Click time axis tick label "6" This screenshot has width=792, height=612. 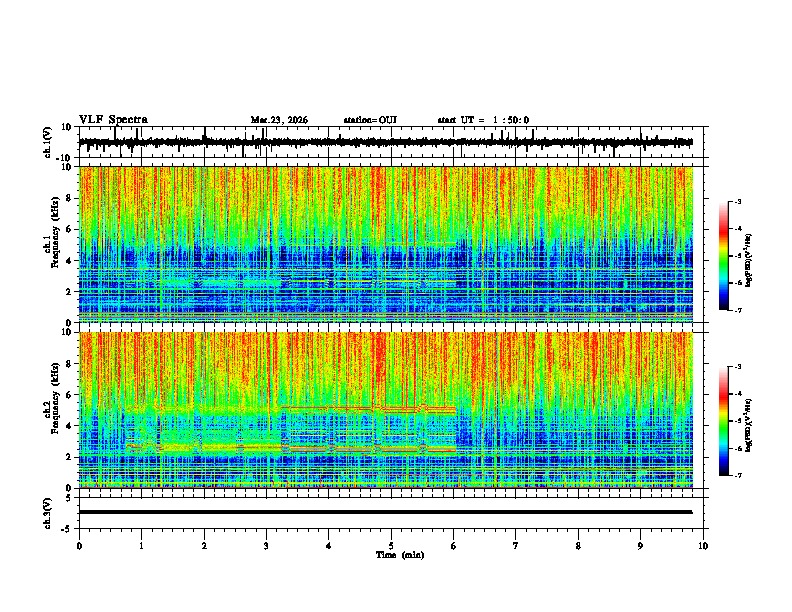[x=454, y=546]
